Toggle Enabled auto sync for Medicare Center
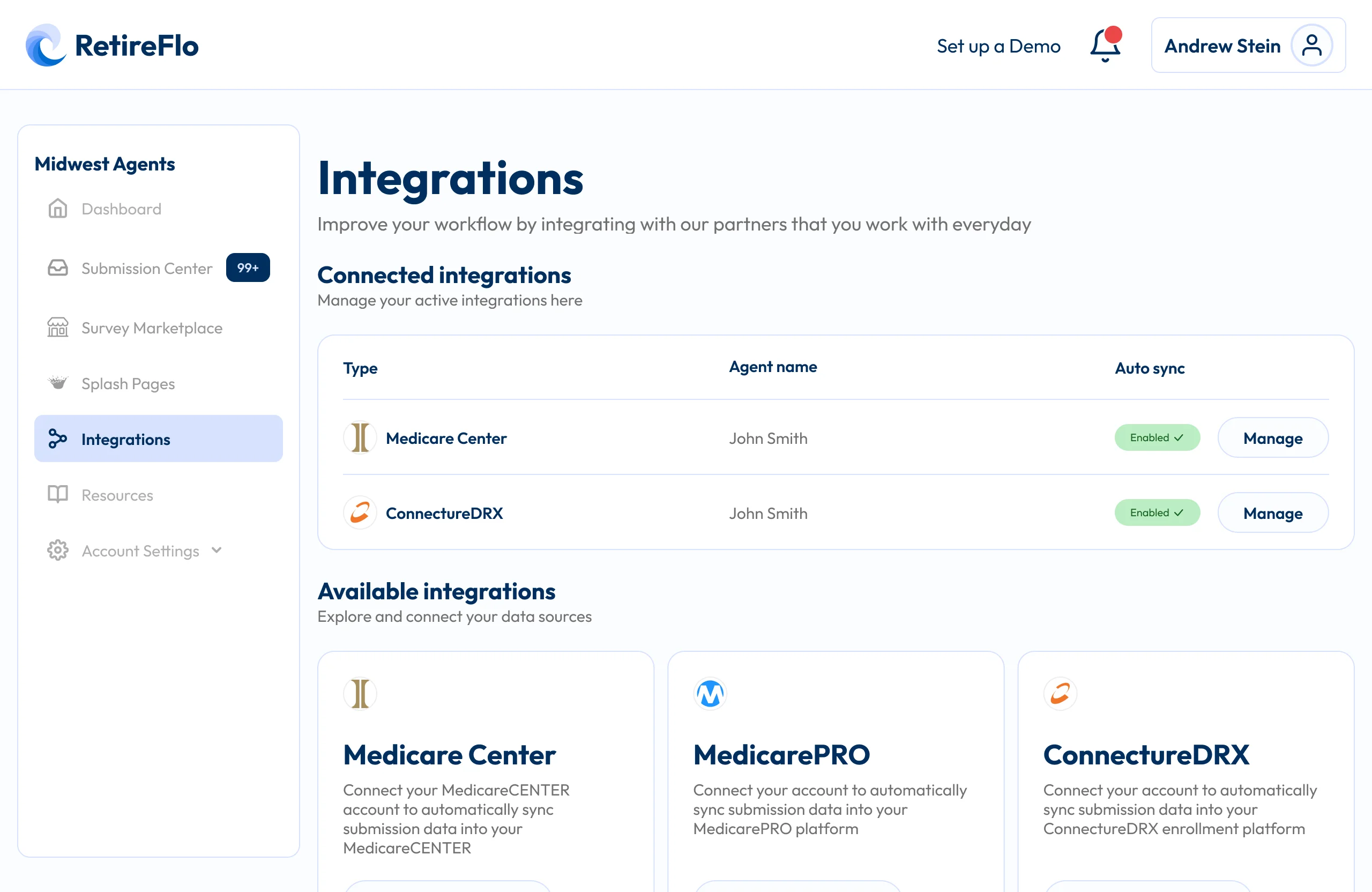This screenshot has height=892, width=1372. click(1157, 437)
